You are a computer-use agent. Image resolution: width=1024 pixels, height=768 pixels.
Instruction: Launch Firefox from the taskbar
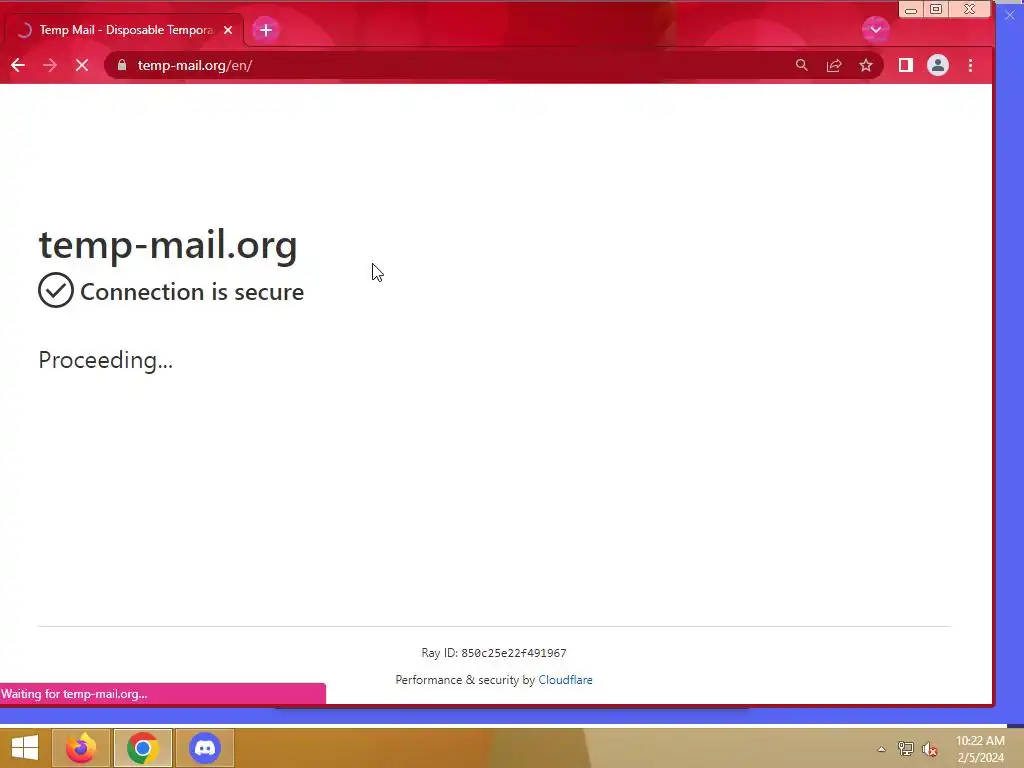click(x=81, y=748)
